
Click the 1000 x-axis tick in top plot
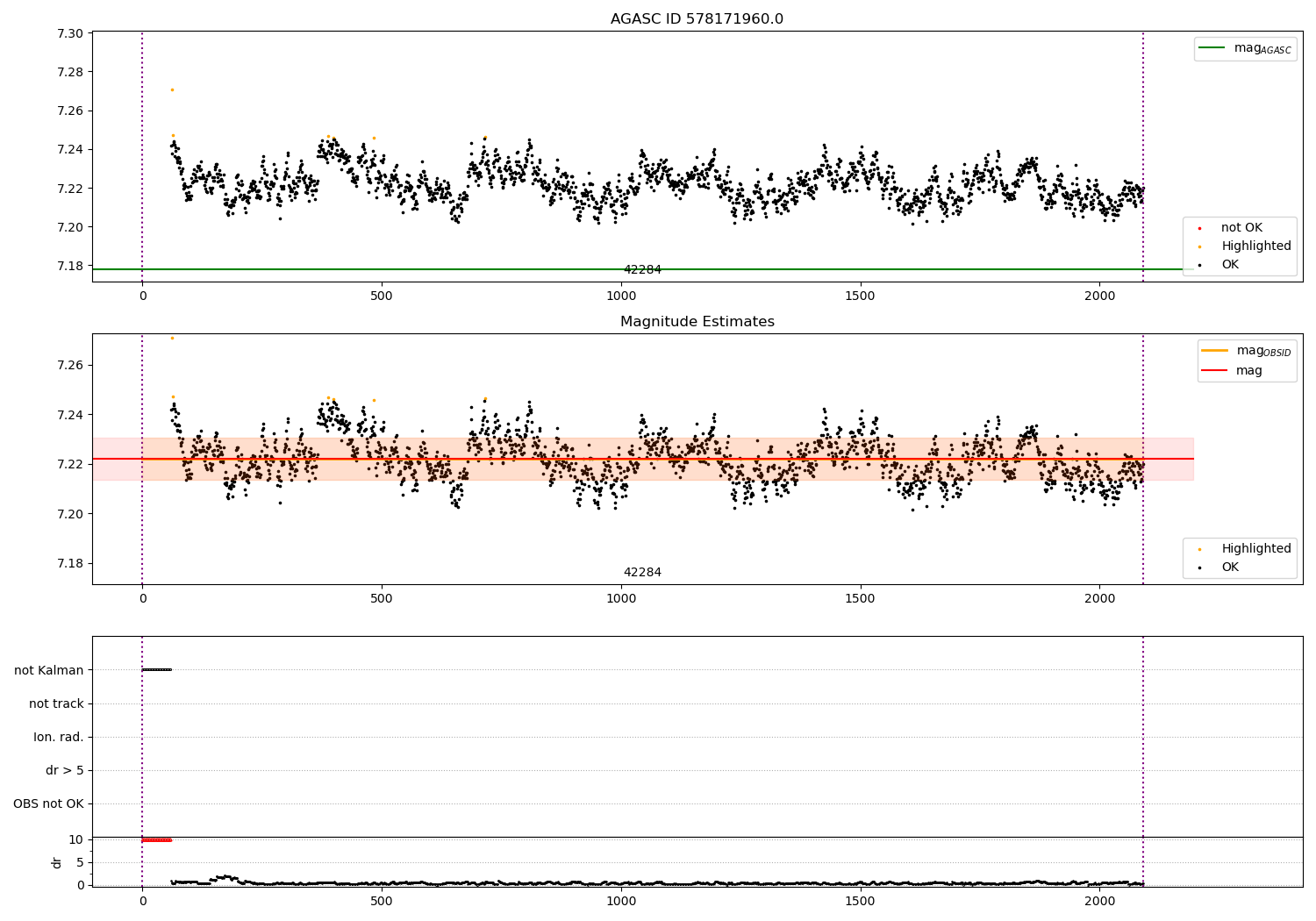pyautogui.click(x=621, y=296)
